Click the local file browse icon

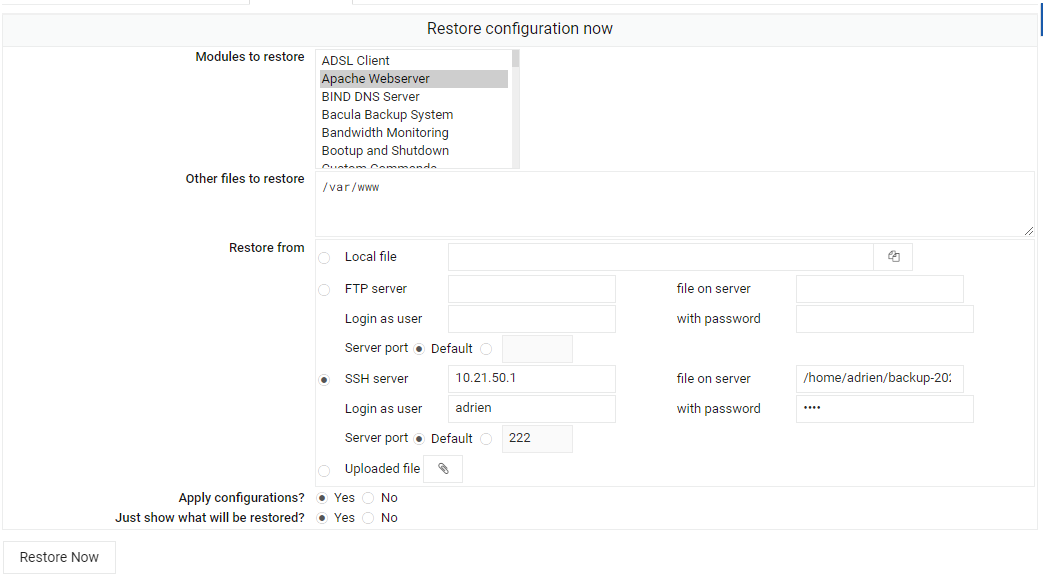tap(893, 257)
